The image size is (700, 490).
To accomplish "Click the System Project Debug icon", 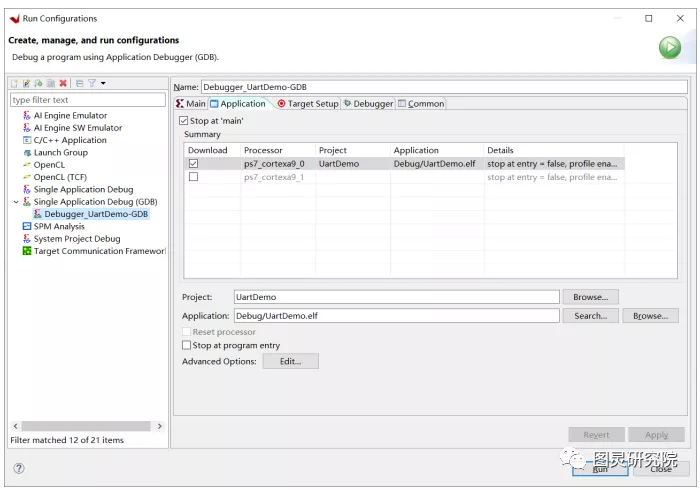I will point(27,239).
